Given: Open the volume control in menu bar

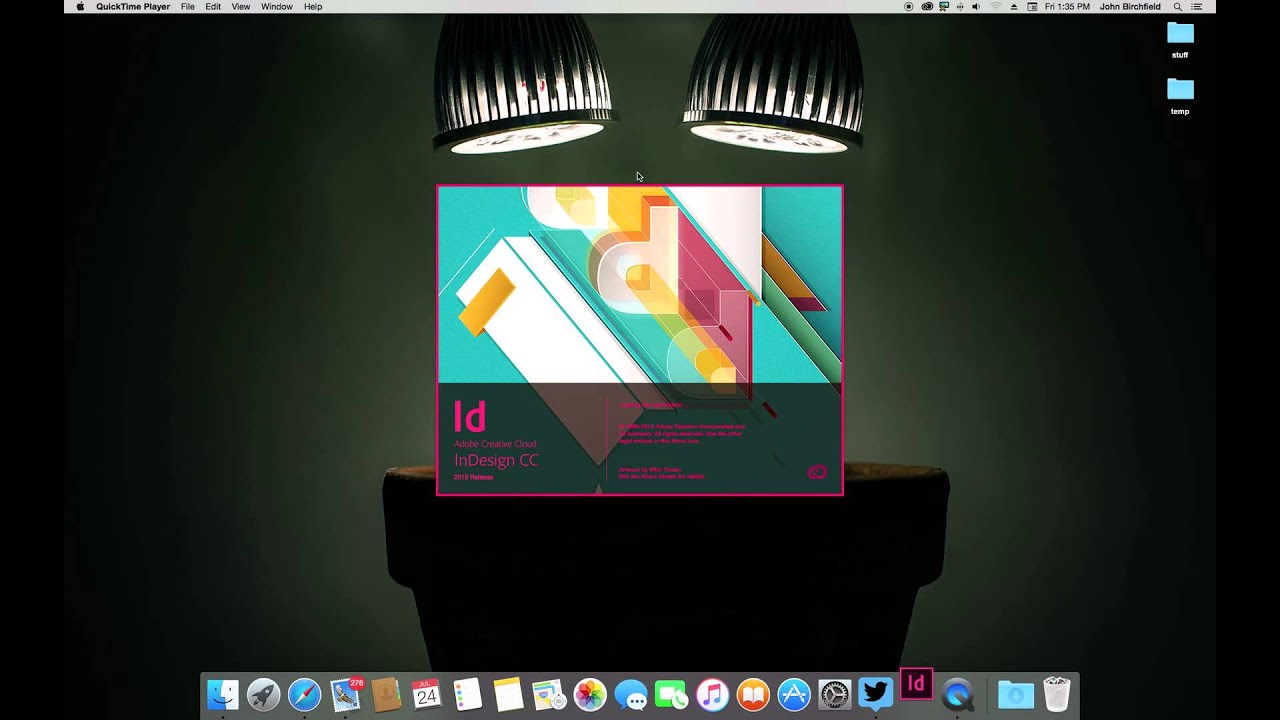Looking at the screenshot, I should pyautogui.click(x=976, y=6).
